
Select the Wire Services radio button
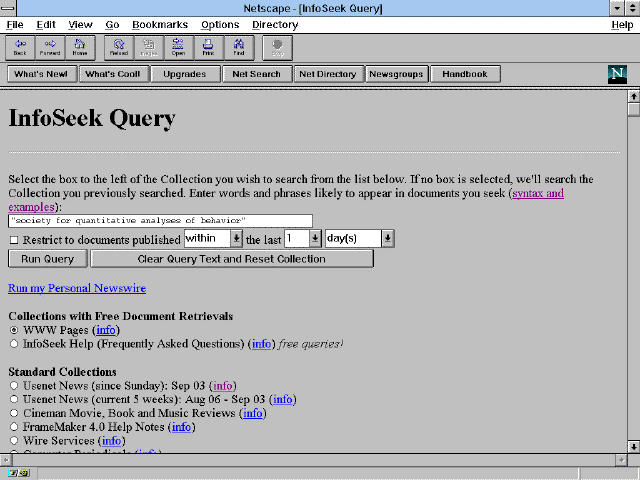click(x=14, y=440)
